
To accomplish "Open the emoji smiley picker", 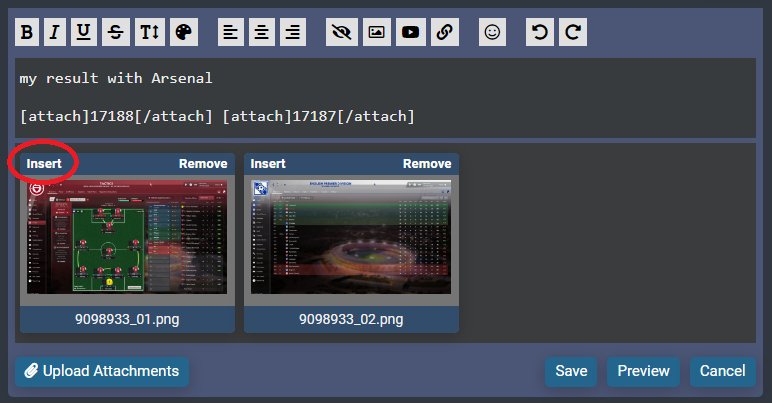I will pos(492,32).
